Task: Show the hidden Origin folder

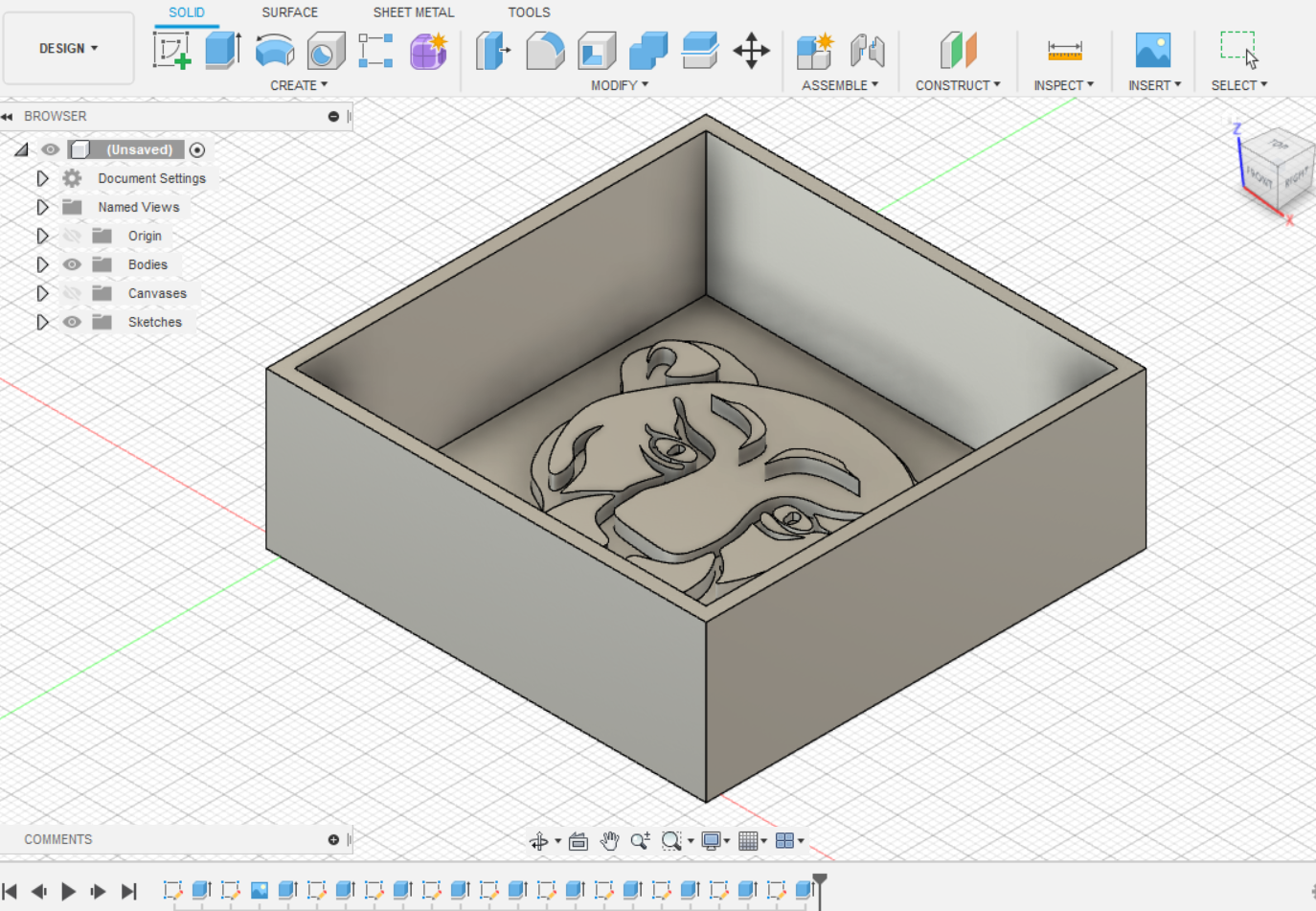Action: 72,236
